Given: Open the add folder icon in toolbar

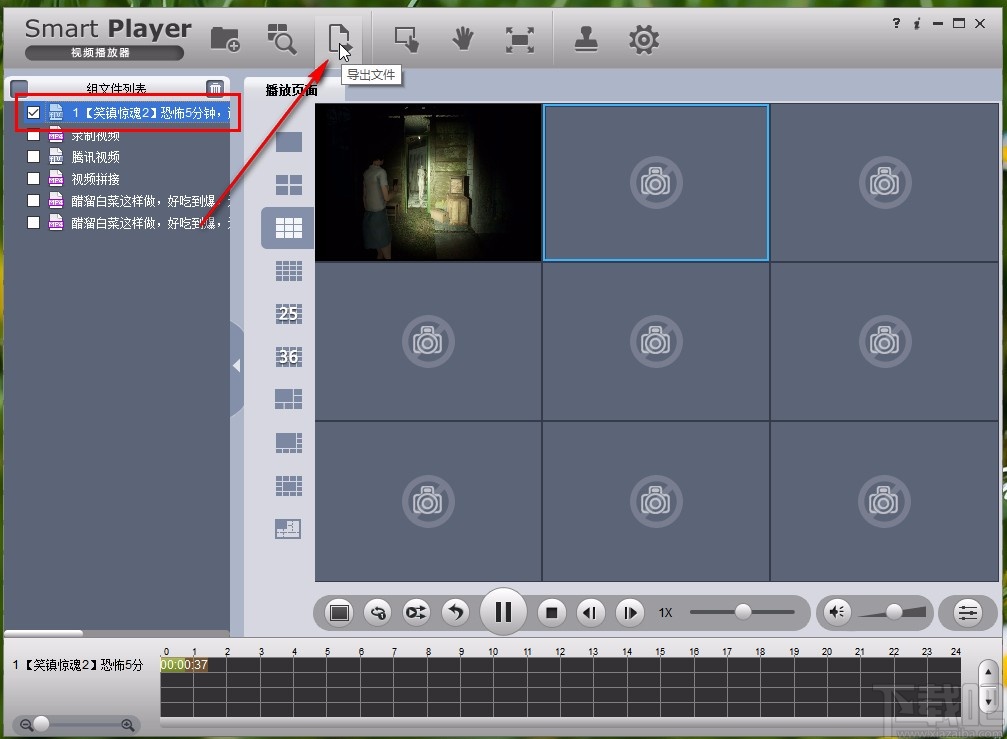Looking at the screenshot, I should point(226,39).
